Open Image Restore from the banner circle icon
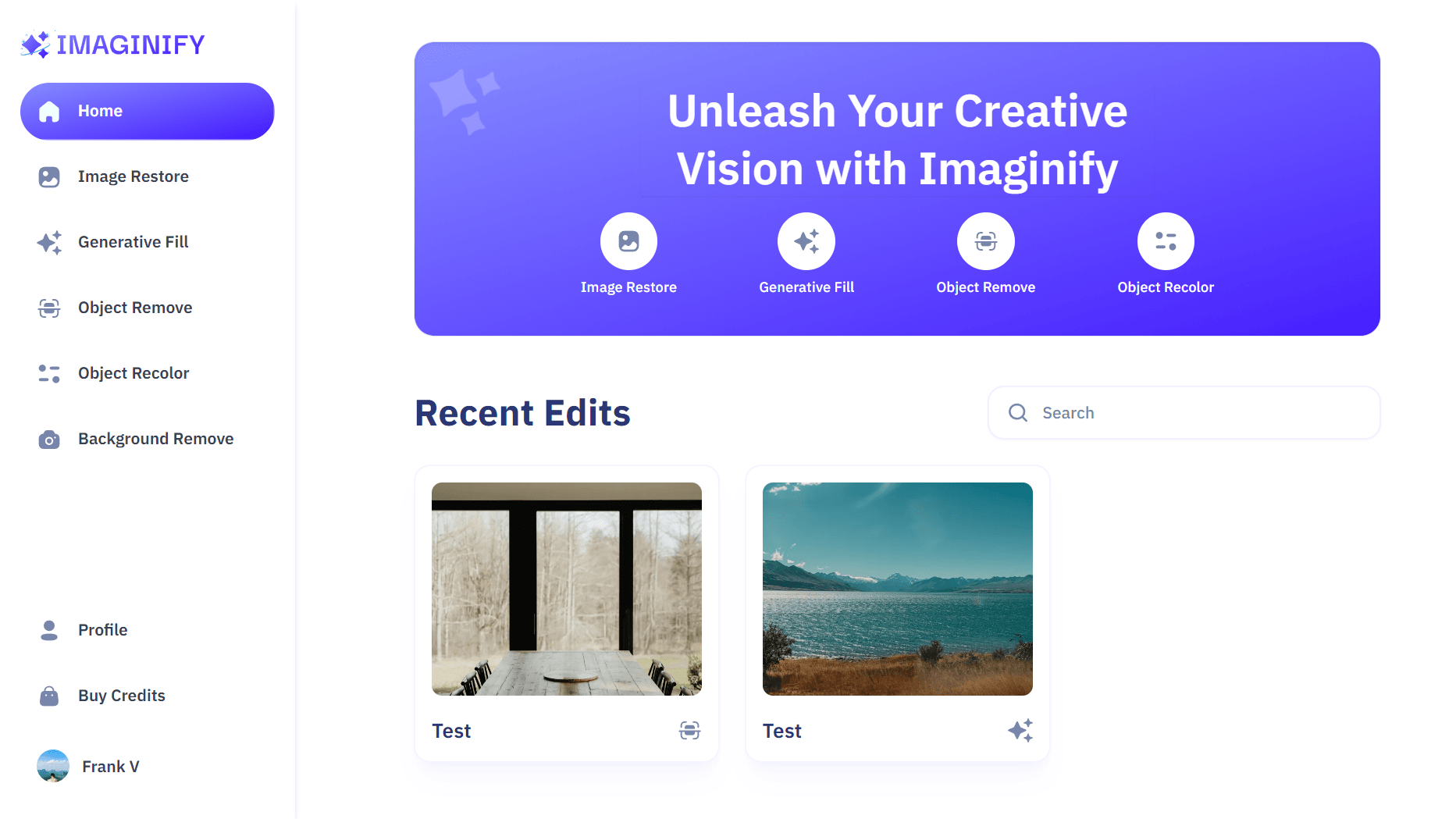 point(628,241)
